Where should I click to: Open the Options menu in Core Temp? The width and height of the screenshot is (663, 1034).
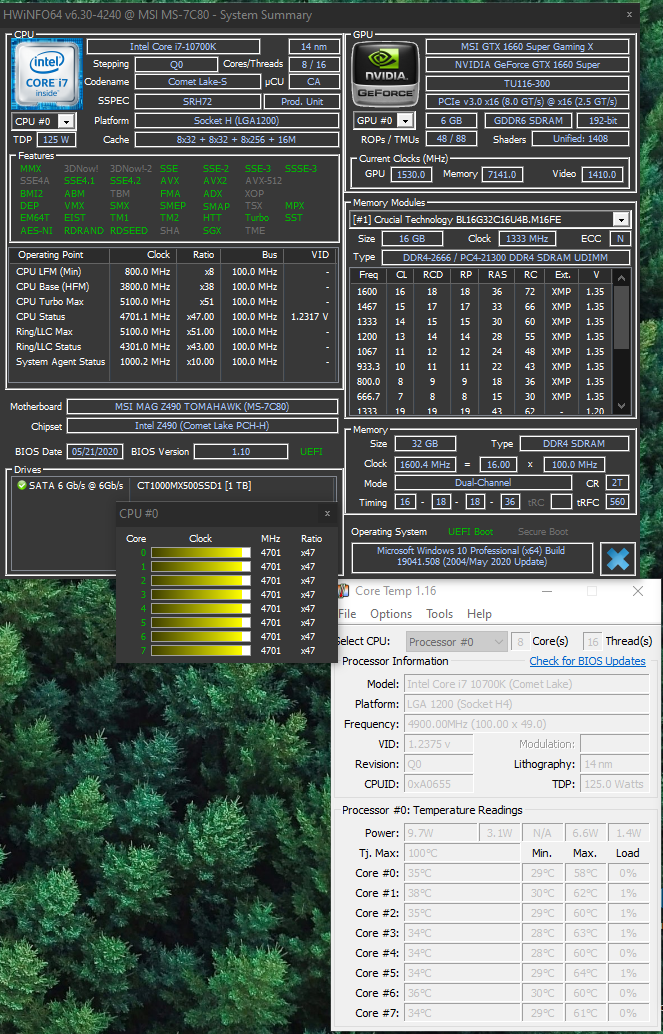coord(391,613)
